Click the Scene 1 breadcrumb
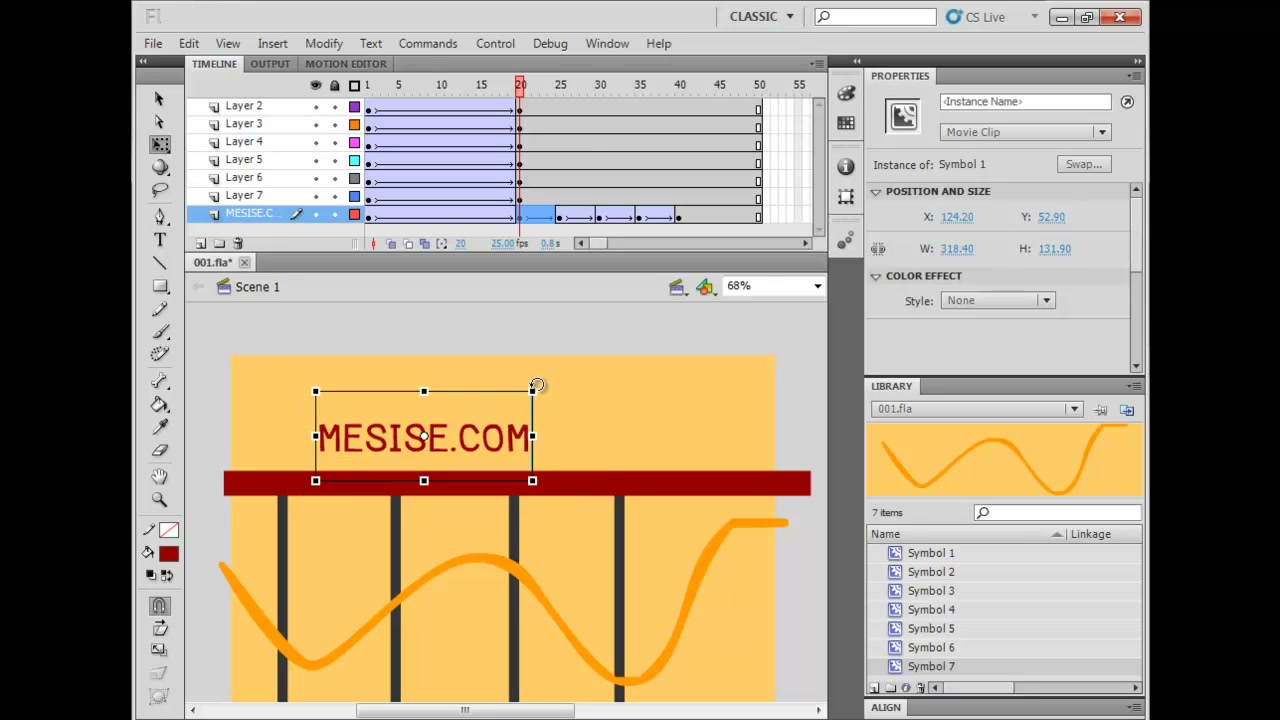Image resolution: width=1280 pixels, height=720 pixels. tap(257, 287)
